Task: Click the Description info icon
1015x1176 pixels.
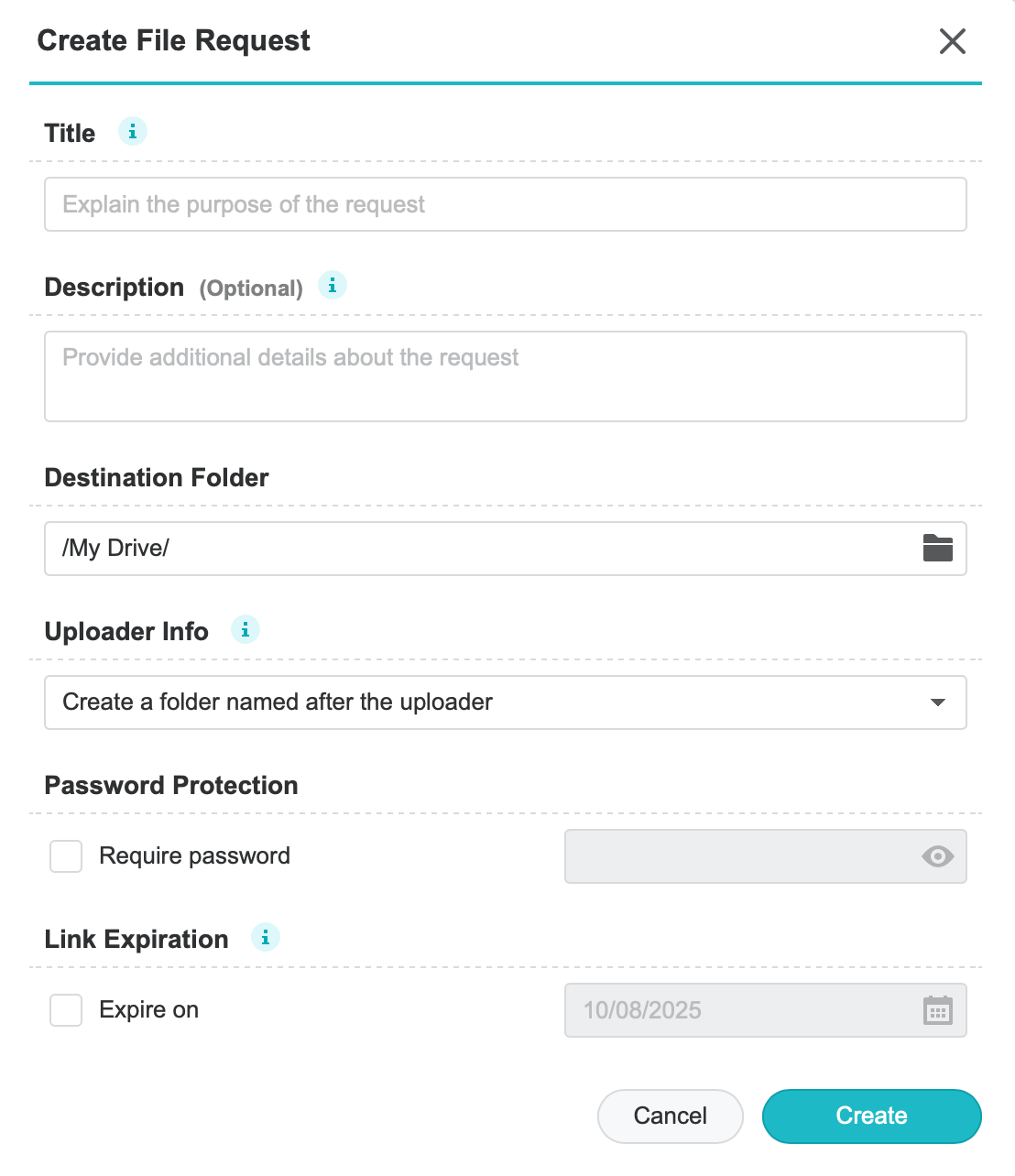Action: pos(333,286)
